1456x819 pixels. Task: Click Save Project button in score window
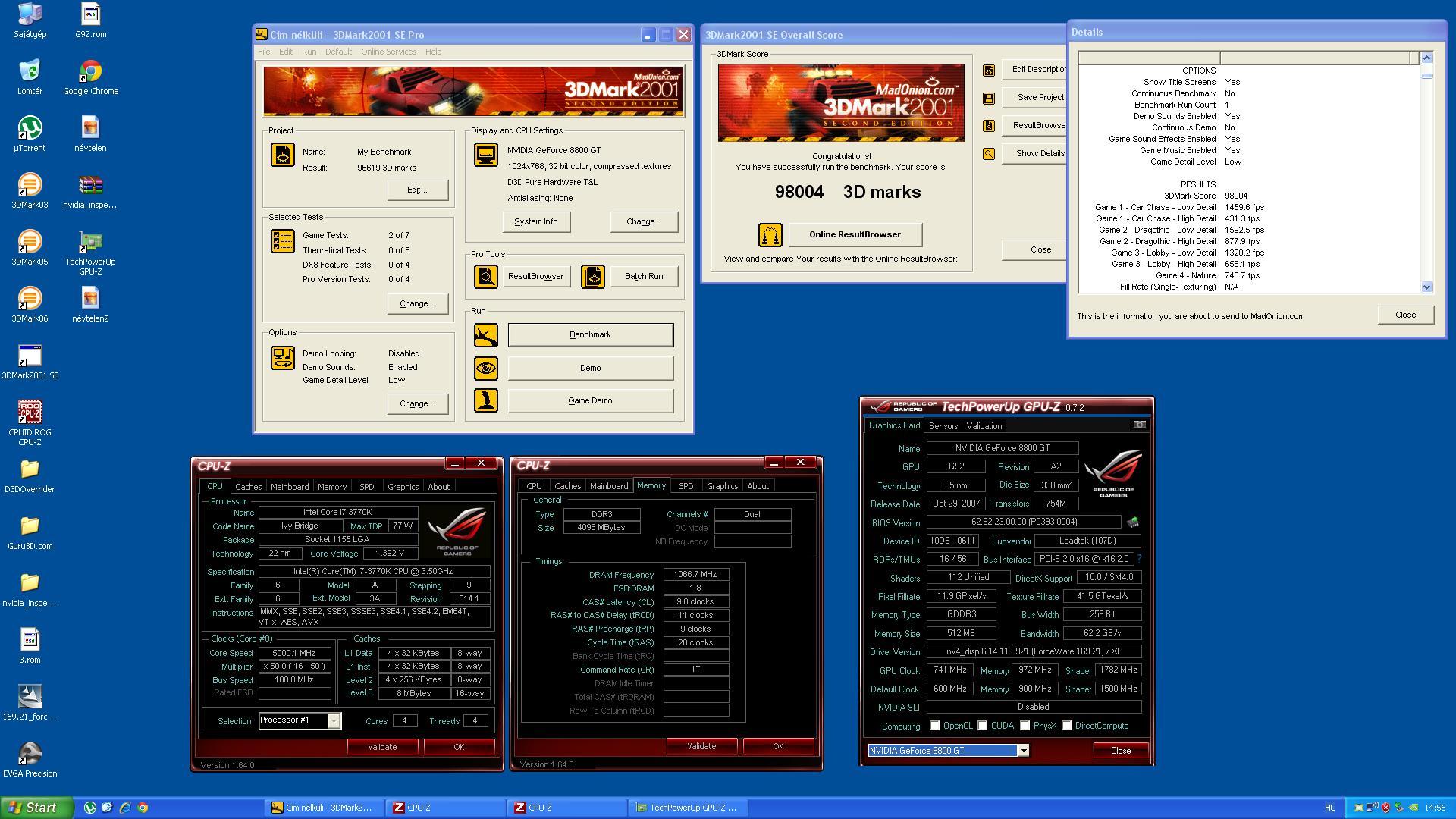tap(1036, 98)
